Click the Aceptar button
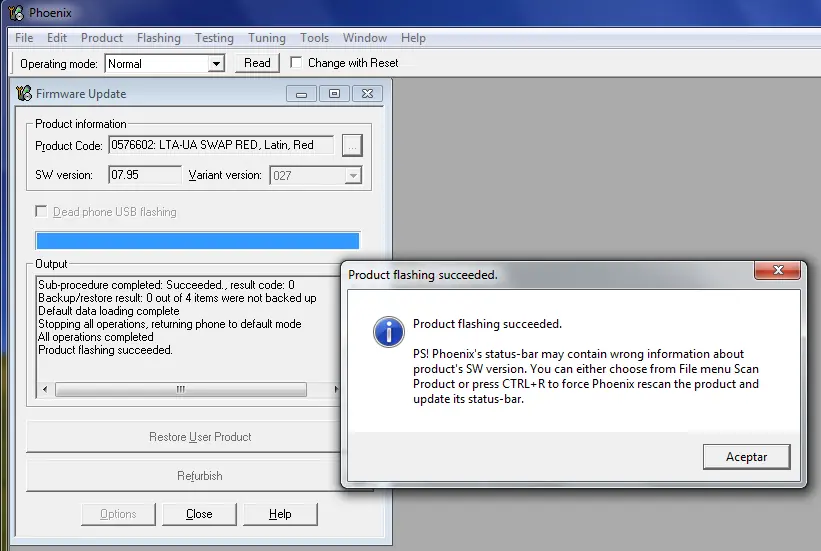 746,457
